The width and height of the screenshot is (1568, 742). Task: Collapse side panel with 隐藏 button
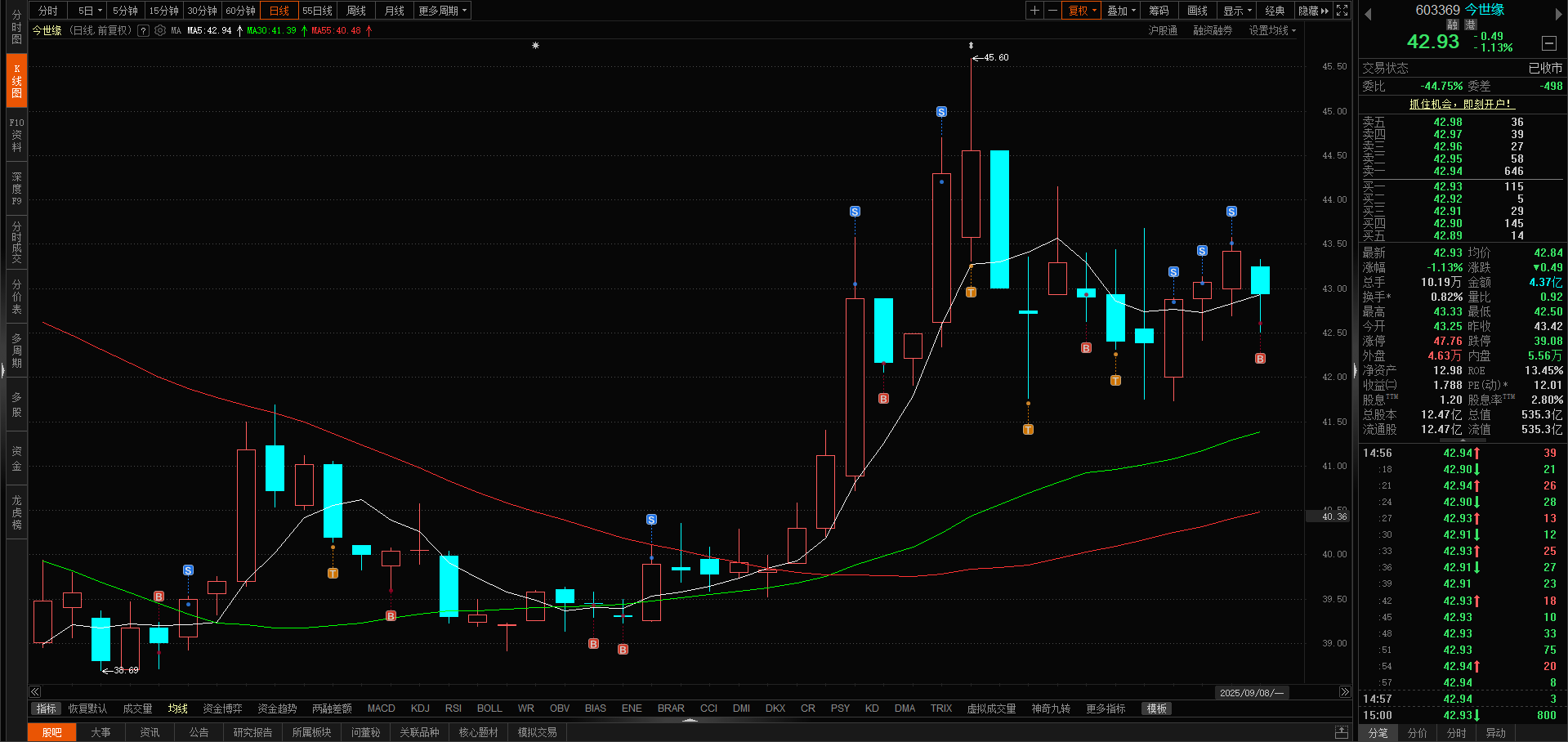point(1313,11)
